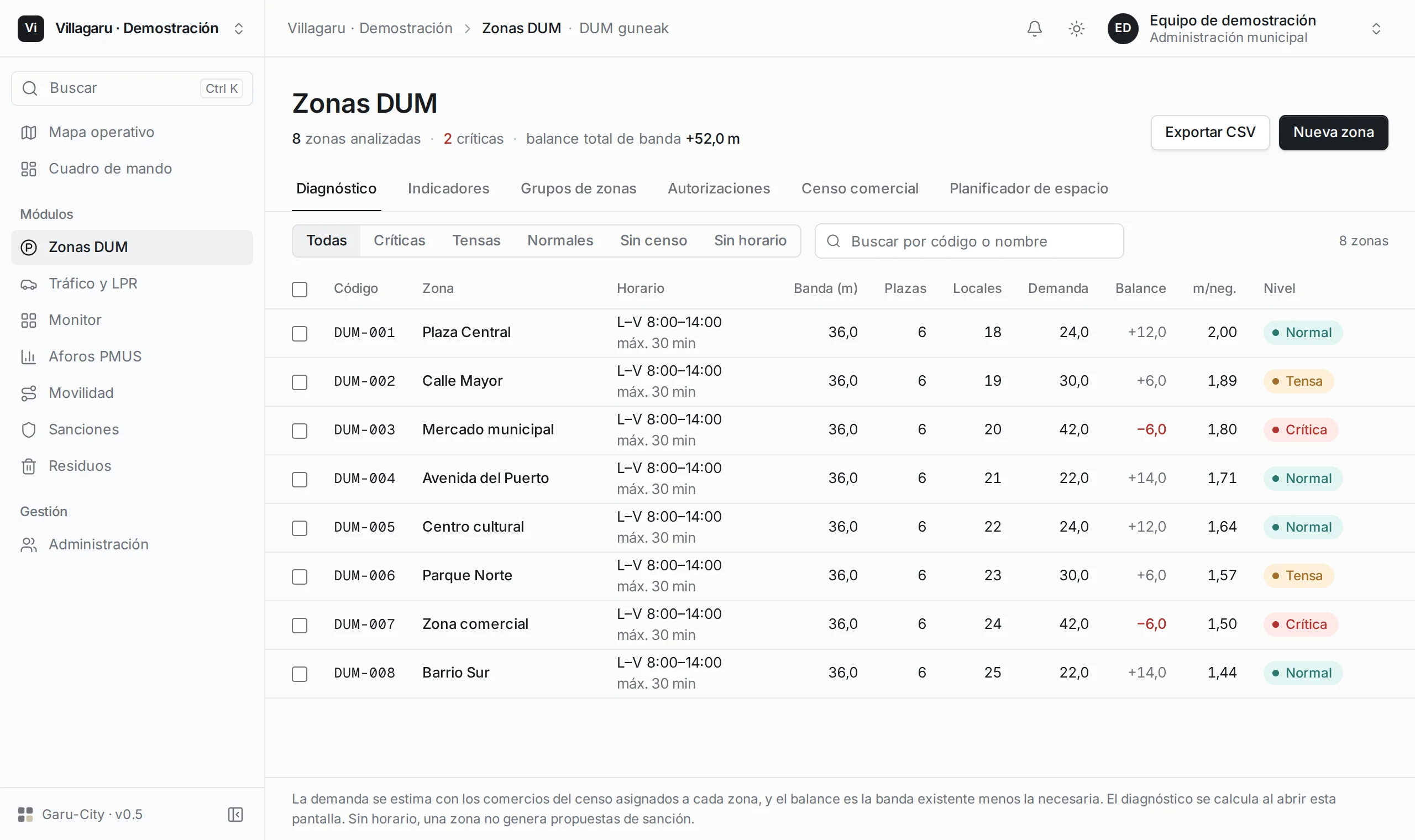Collapse the sidebar panel icon
This screenshot has height=840, width=1415.
[x=235, y=814]
